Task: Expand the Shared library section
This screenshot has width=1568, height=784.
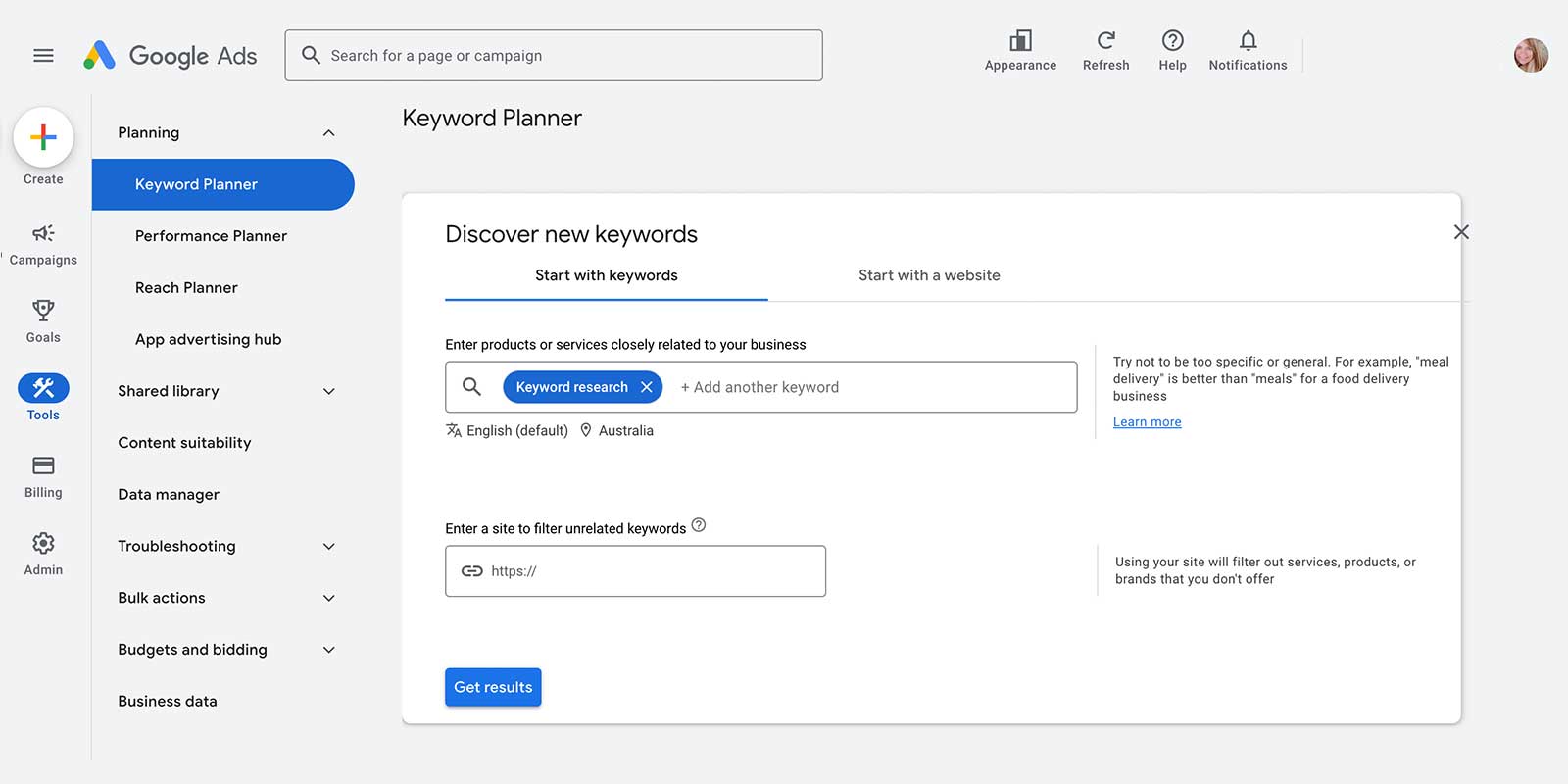Action: (329, 391)
